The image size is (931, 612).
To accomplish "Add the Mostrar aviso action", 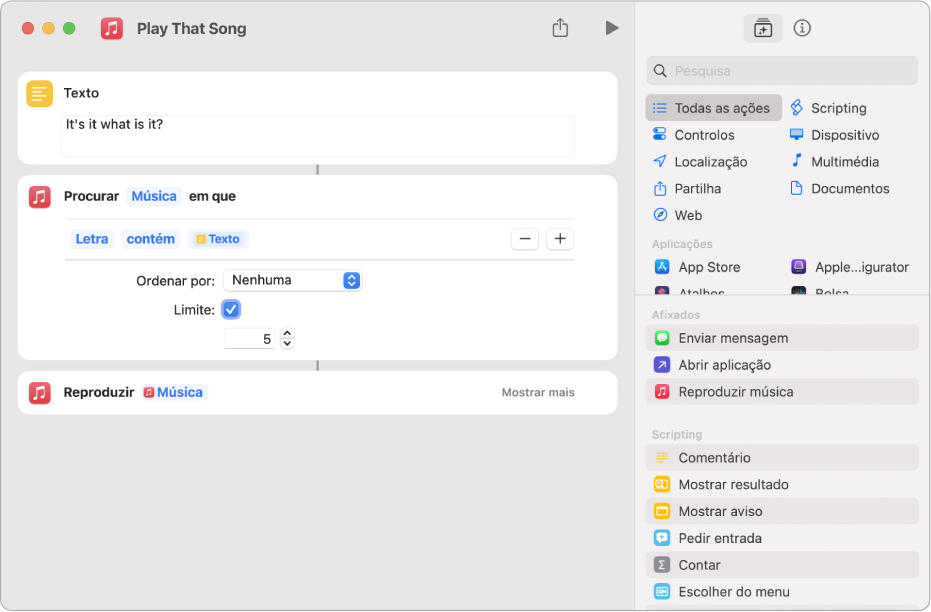I will point(782,511).
